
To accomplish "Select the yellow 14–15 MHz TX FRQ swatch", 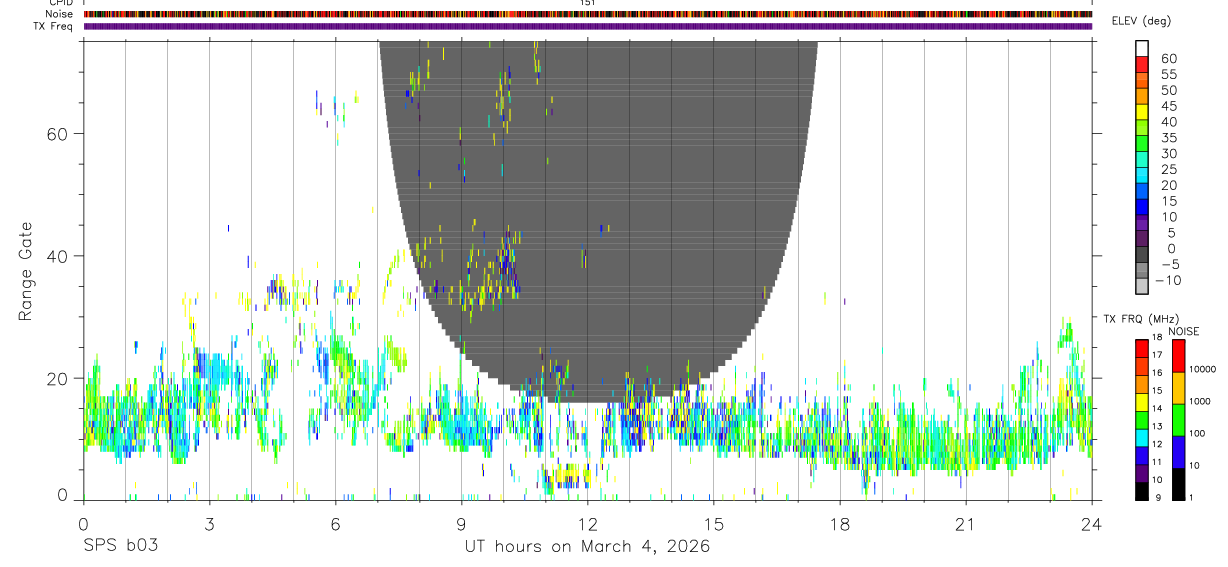I will click(1142, 401).
